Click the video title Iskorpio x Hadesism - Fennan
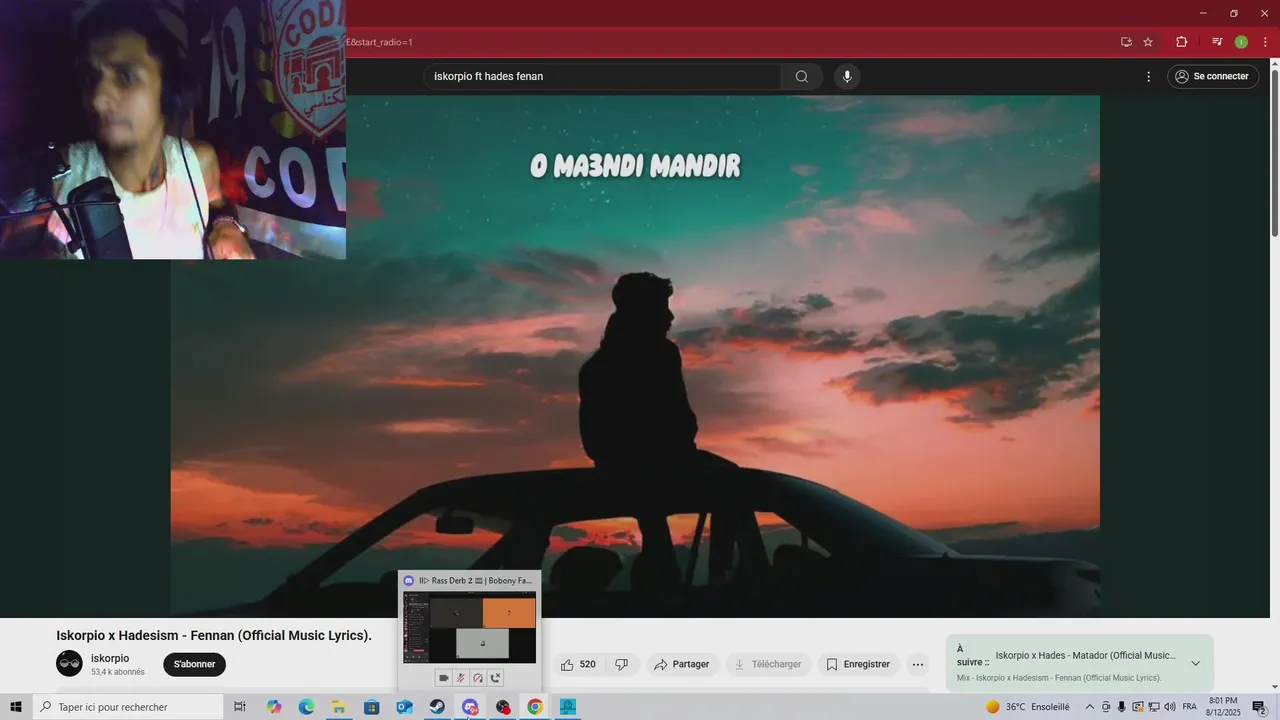The image size is (1280, 720). click(x=214, y=636)
